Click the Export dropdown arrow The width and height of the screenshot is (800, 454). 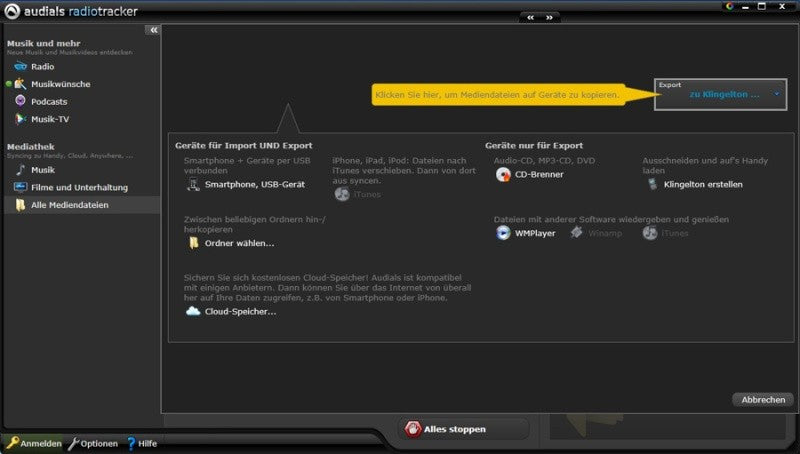pyautogui.click(x=777, y=94)
